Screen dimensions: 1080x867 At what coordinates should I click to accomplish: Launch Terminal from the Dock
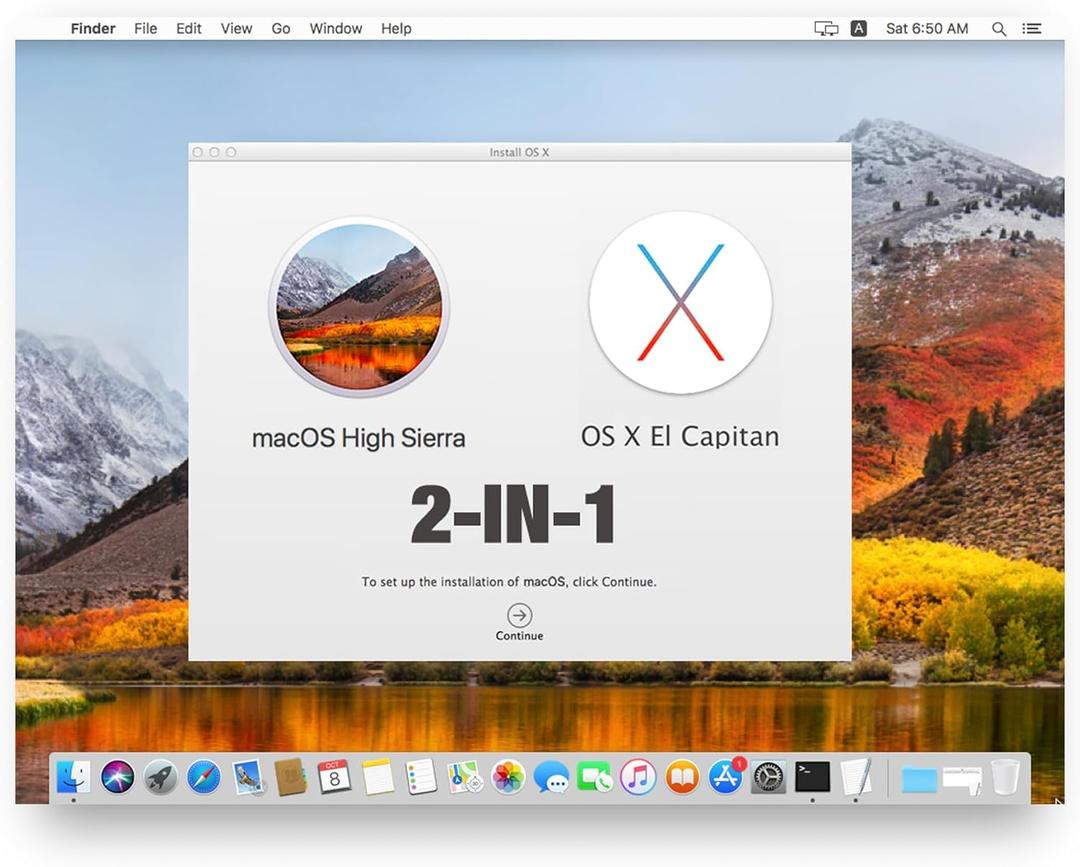pos(811,777)
